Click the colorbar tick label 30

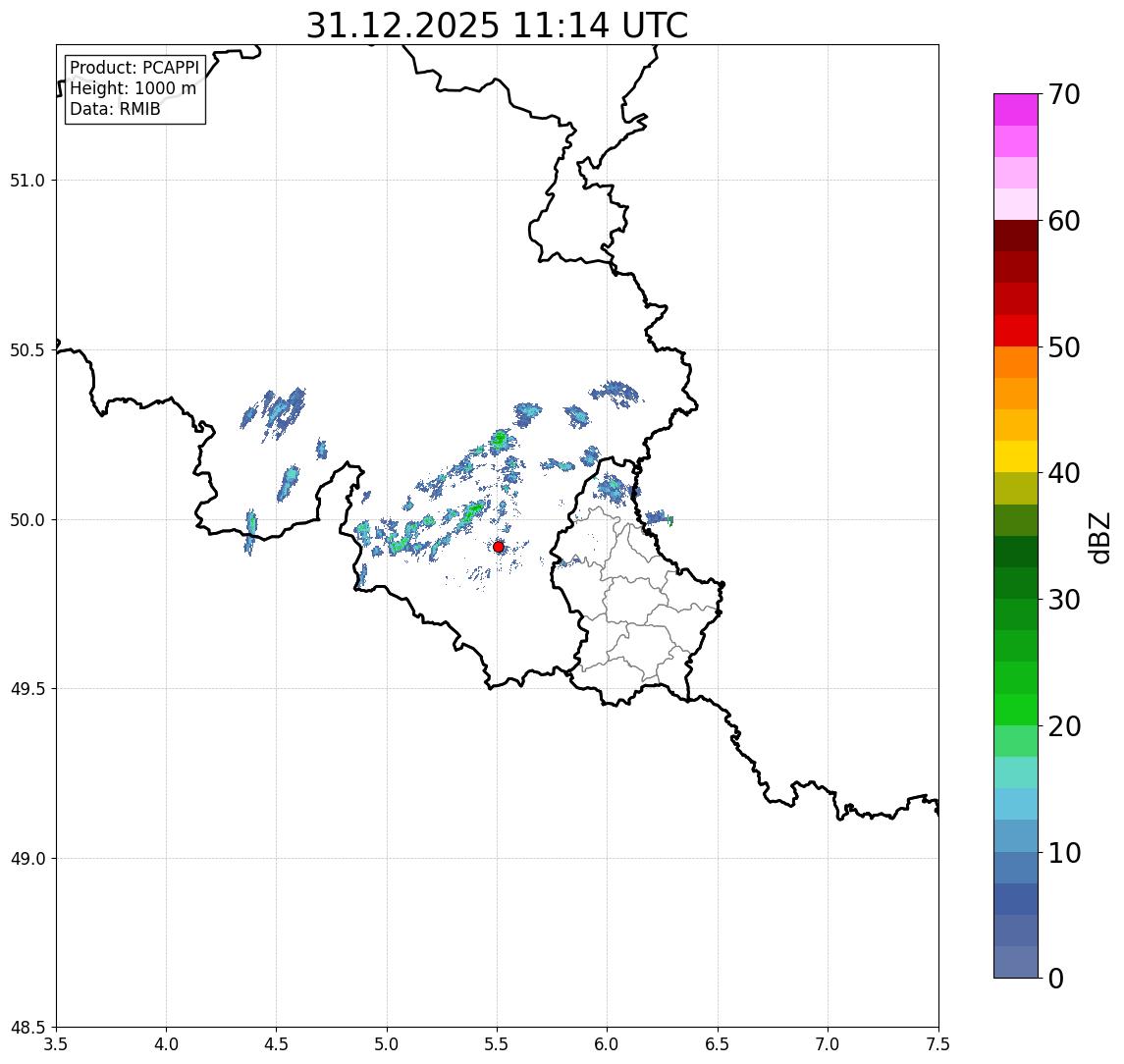1064,600
